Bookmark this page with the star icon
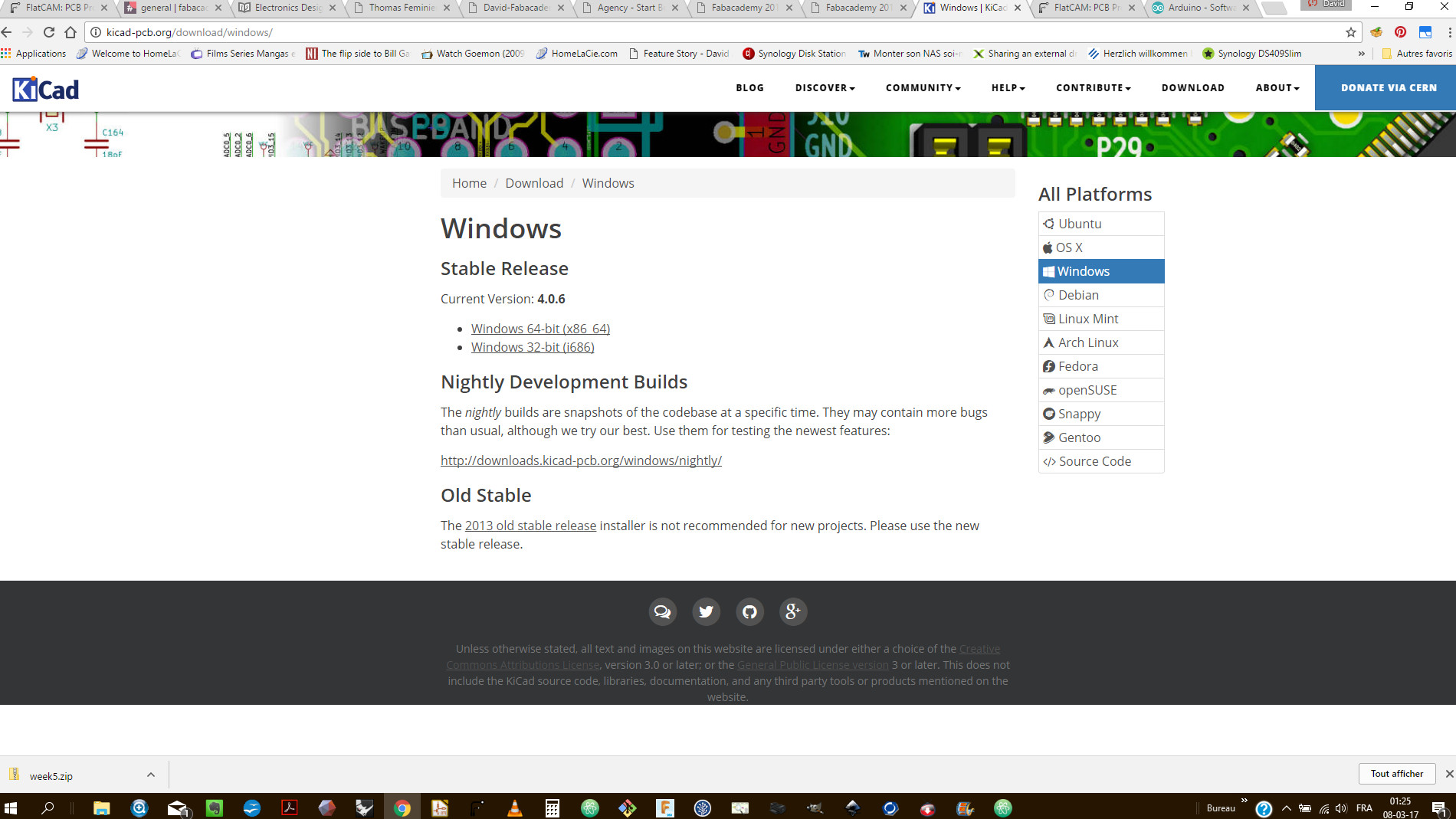The height and width of the screenshot is (819, 1456). click(1350, 32)
